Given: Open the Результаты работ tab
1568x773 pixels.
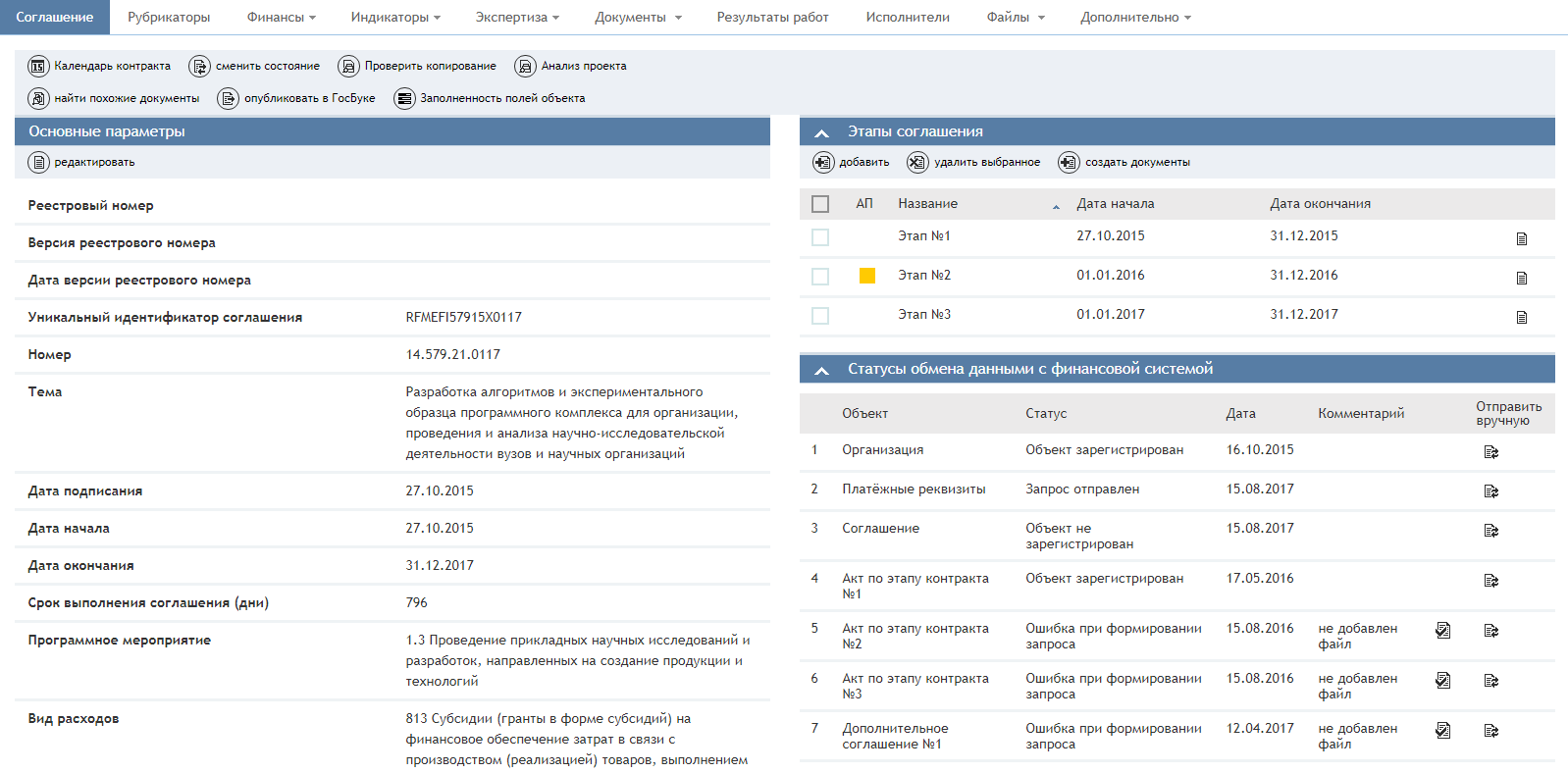Looking at the screenshot, I should (772, 18).
